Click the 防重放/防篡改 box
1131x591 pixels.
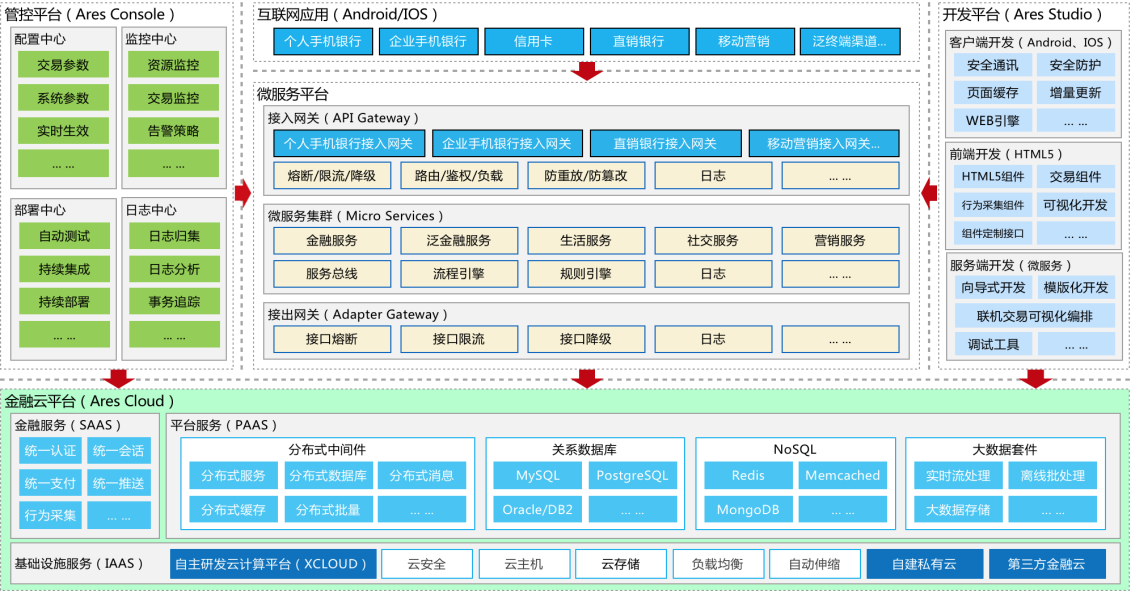click(586, 175)
